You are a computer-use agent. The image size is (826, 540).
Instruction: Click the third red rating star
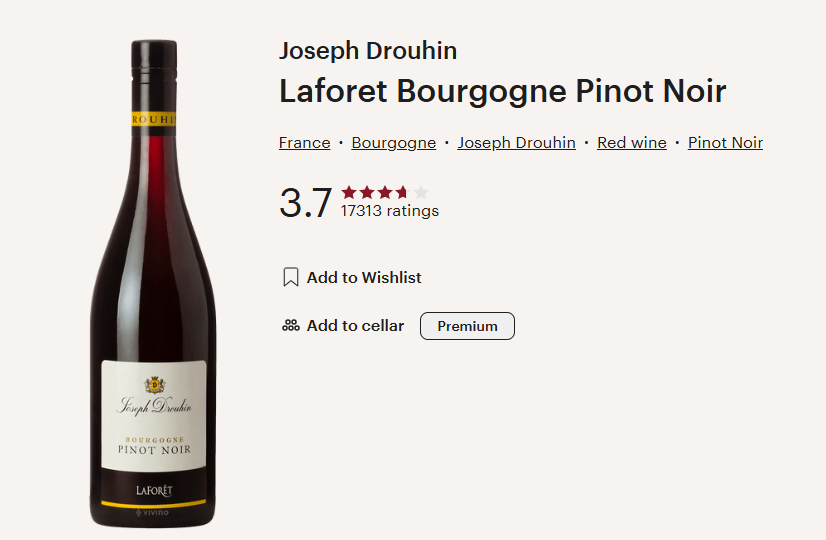(x=385, y=192)
